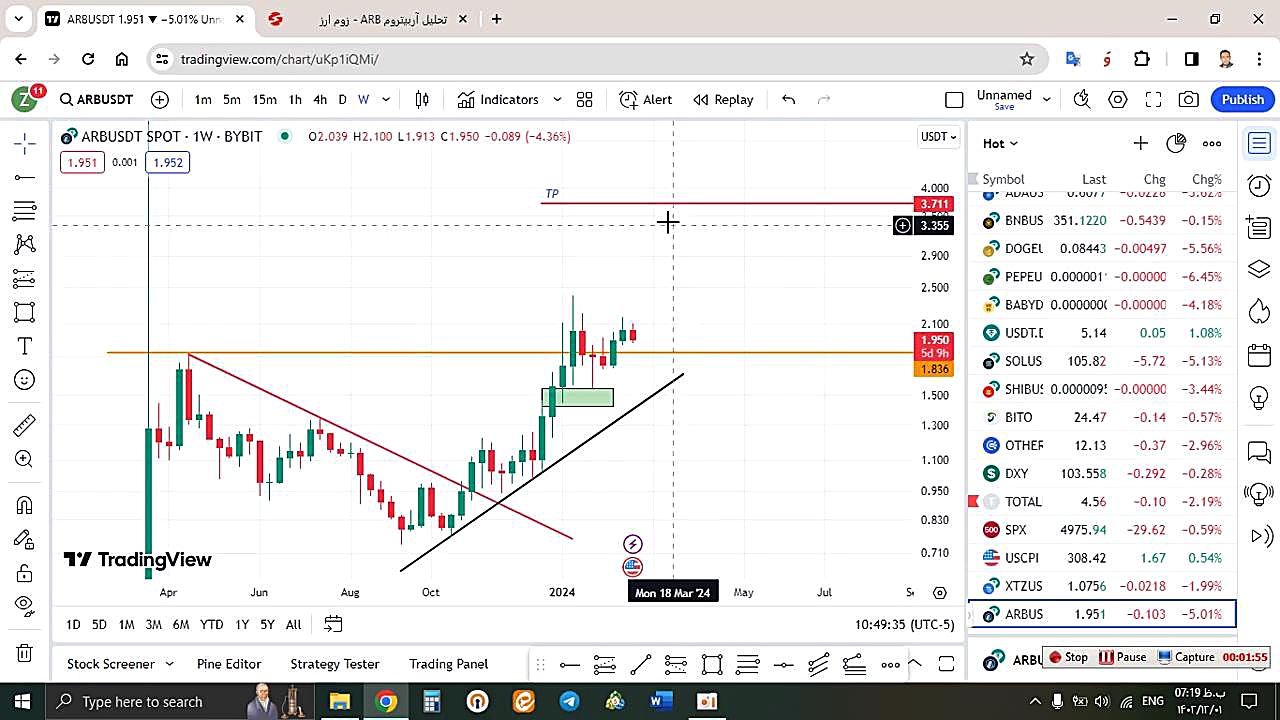Toggle stay in drawing mode
Image resolution: width=1280 pixels, height=720 pixels.
[x=25, y=539]
